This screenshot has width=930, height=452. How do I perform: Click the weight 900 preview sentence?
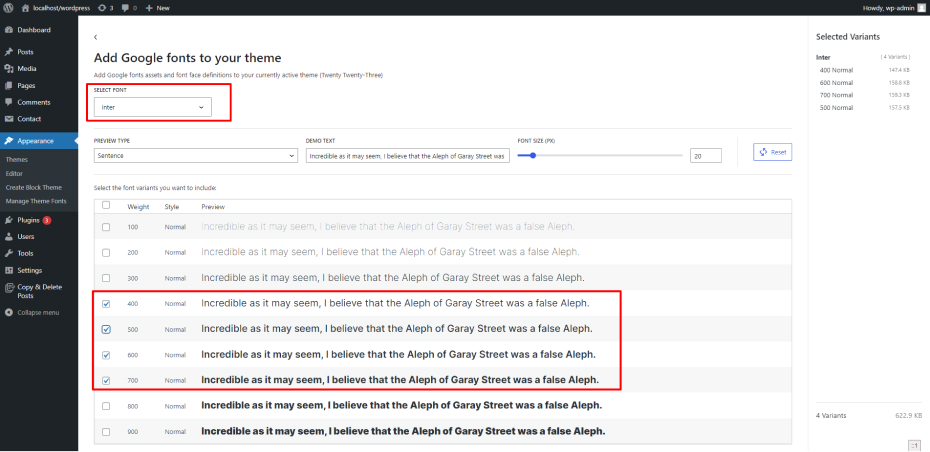pos(403,431)
